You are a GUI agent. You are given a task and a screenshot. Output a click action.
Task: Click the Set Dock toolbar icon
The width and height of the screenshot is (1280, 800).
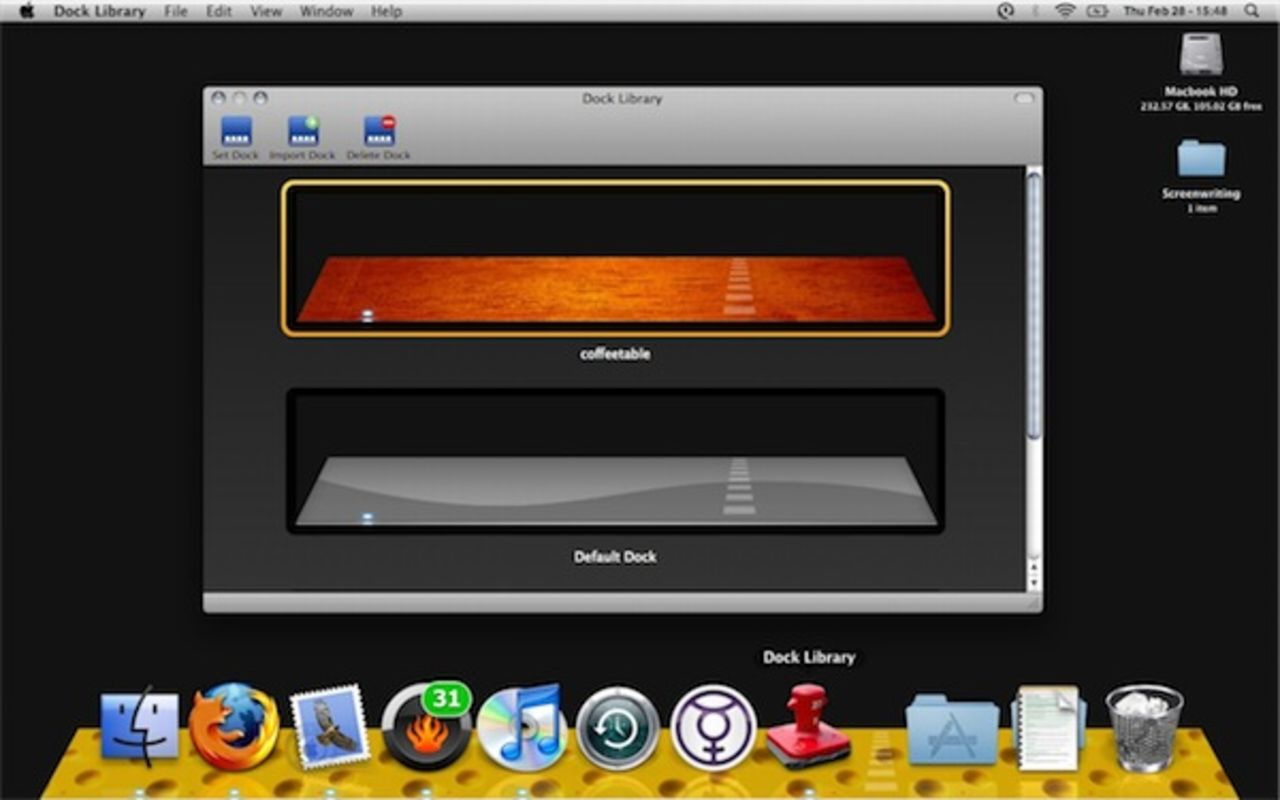(x=236, y=133)
